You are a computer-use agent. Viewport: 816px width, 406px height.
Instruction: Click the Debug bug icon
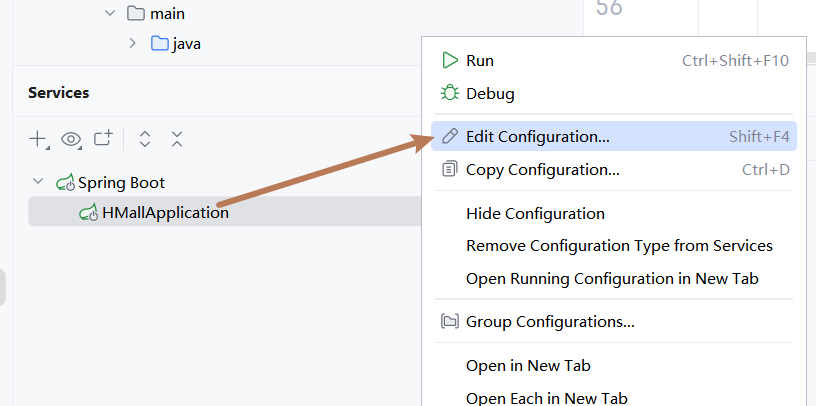click(450, 94)
